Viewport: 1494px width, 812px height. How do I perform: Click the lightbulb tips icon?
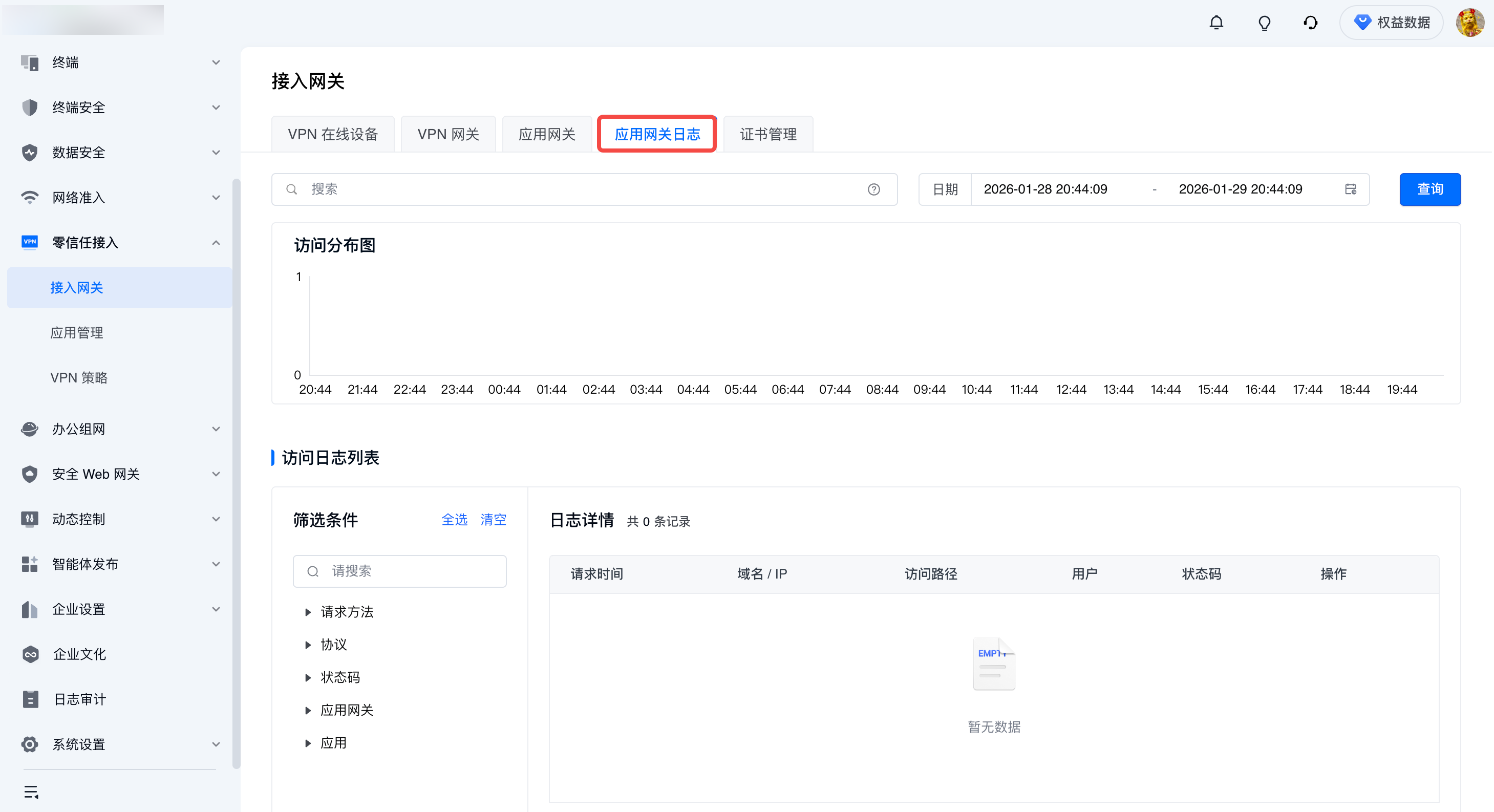click(1264, 23)
